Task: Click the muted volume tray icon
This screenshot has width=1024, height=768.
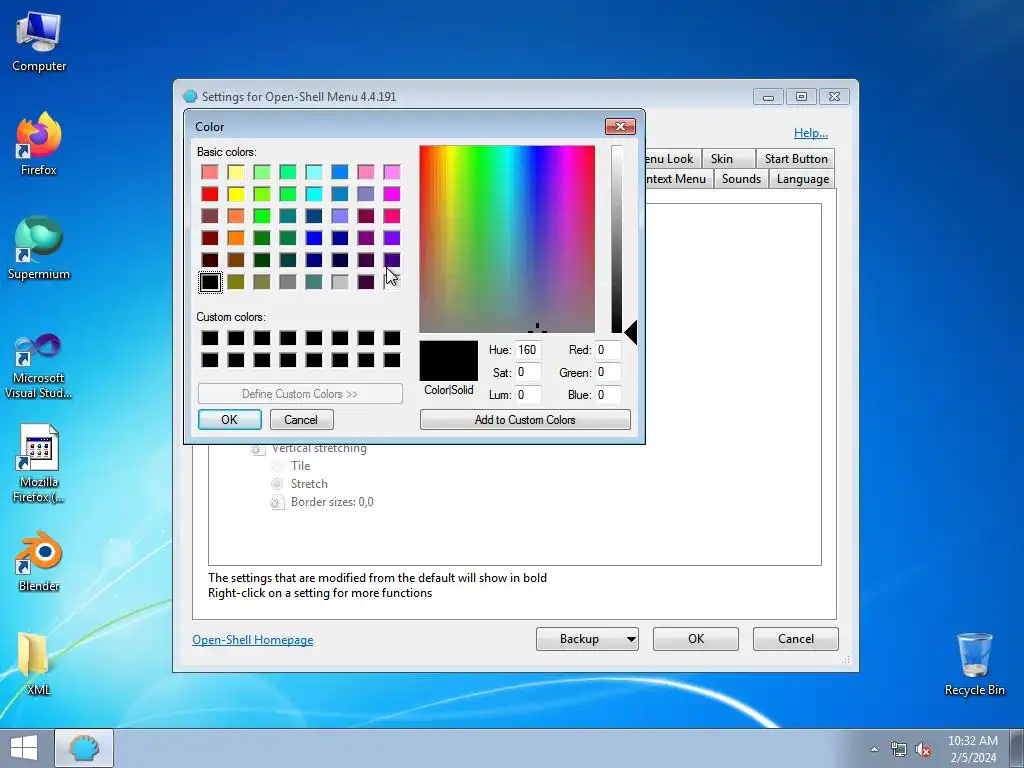Action: pos(923,749)
